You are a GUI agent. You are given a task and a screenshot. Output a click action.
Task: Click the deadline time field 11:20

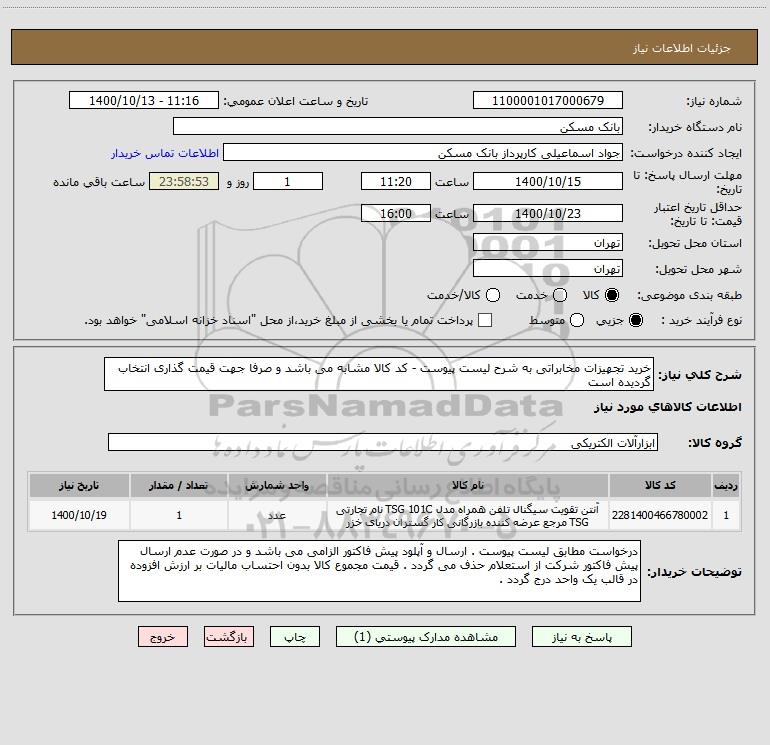(396, 181)
